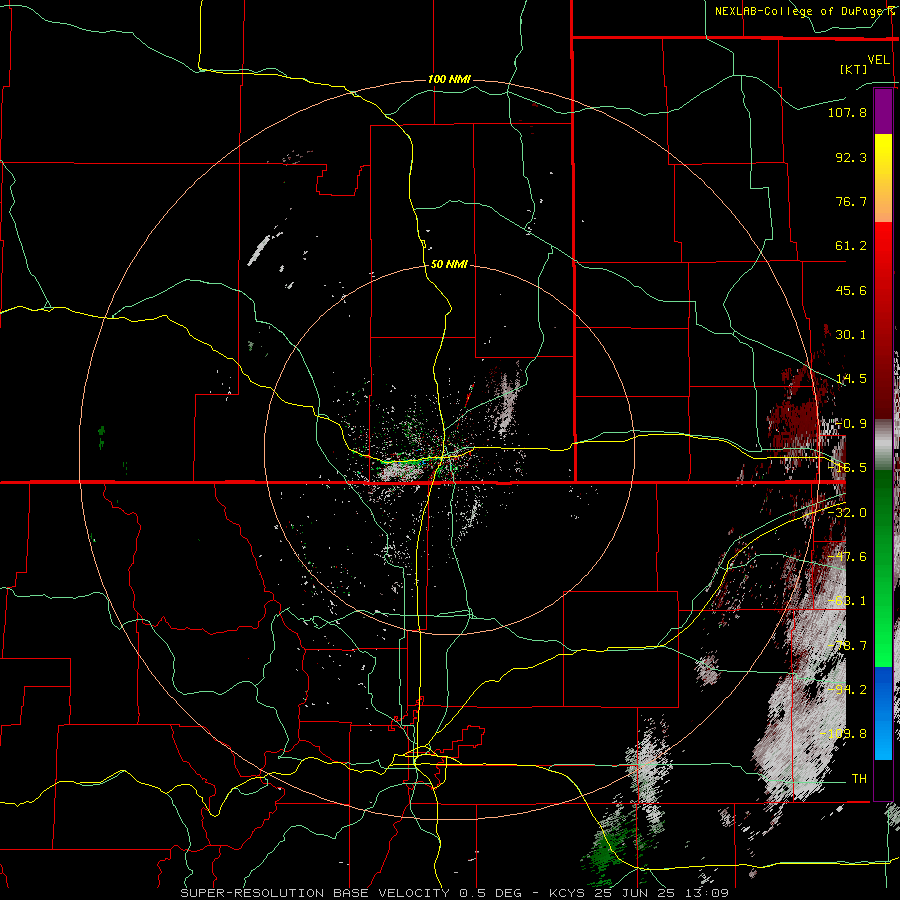This screenshot has width=900, height=900.
Task: Select the -32.0 velocity scale value
Action: point(847,513)
